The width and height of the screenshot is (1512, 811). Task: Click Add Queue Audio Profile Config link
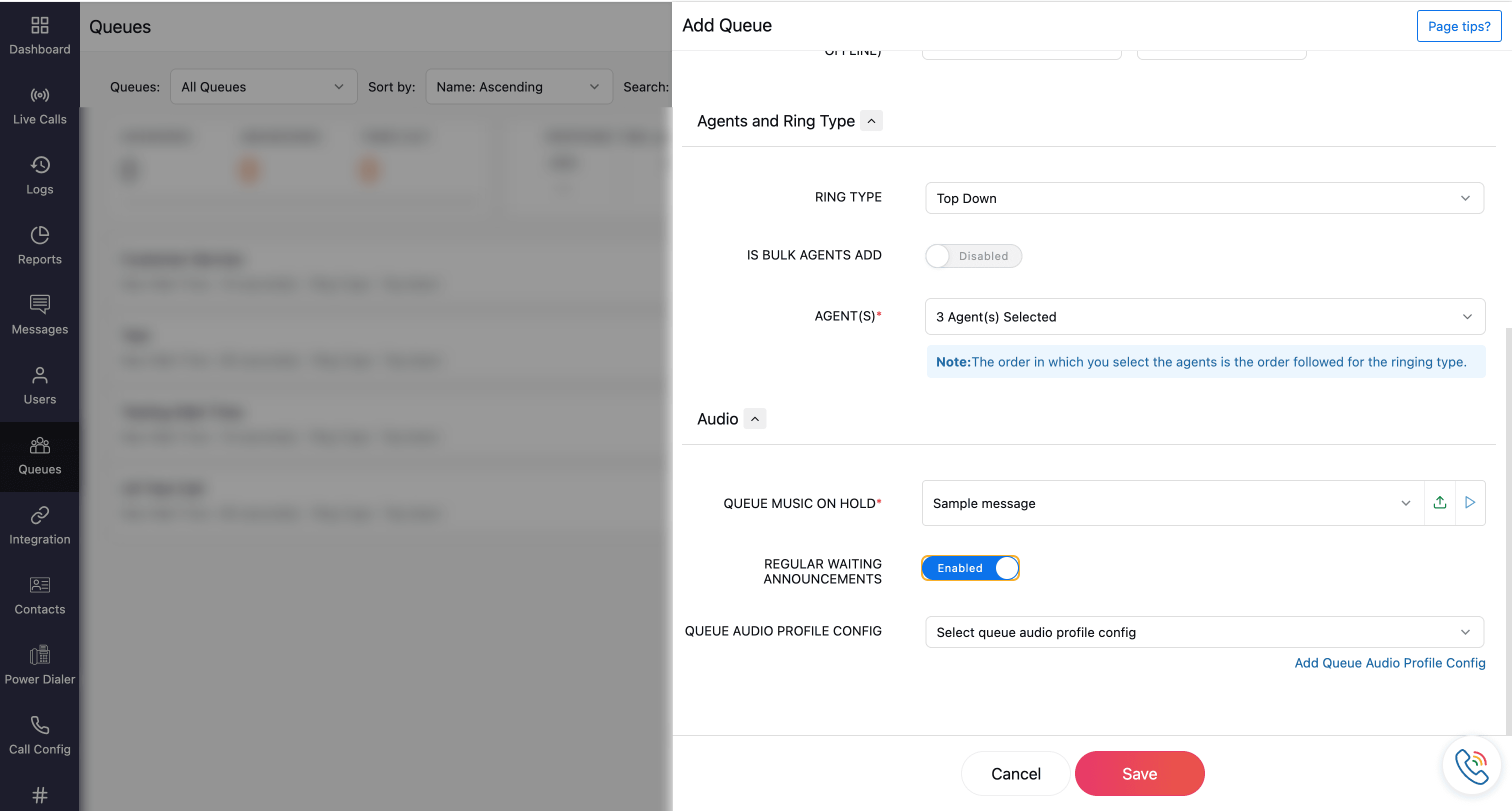[1389, 663]
